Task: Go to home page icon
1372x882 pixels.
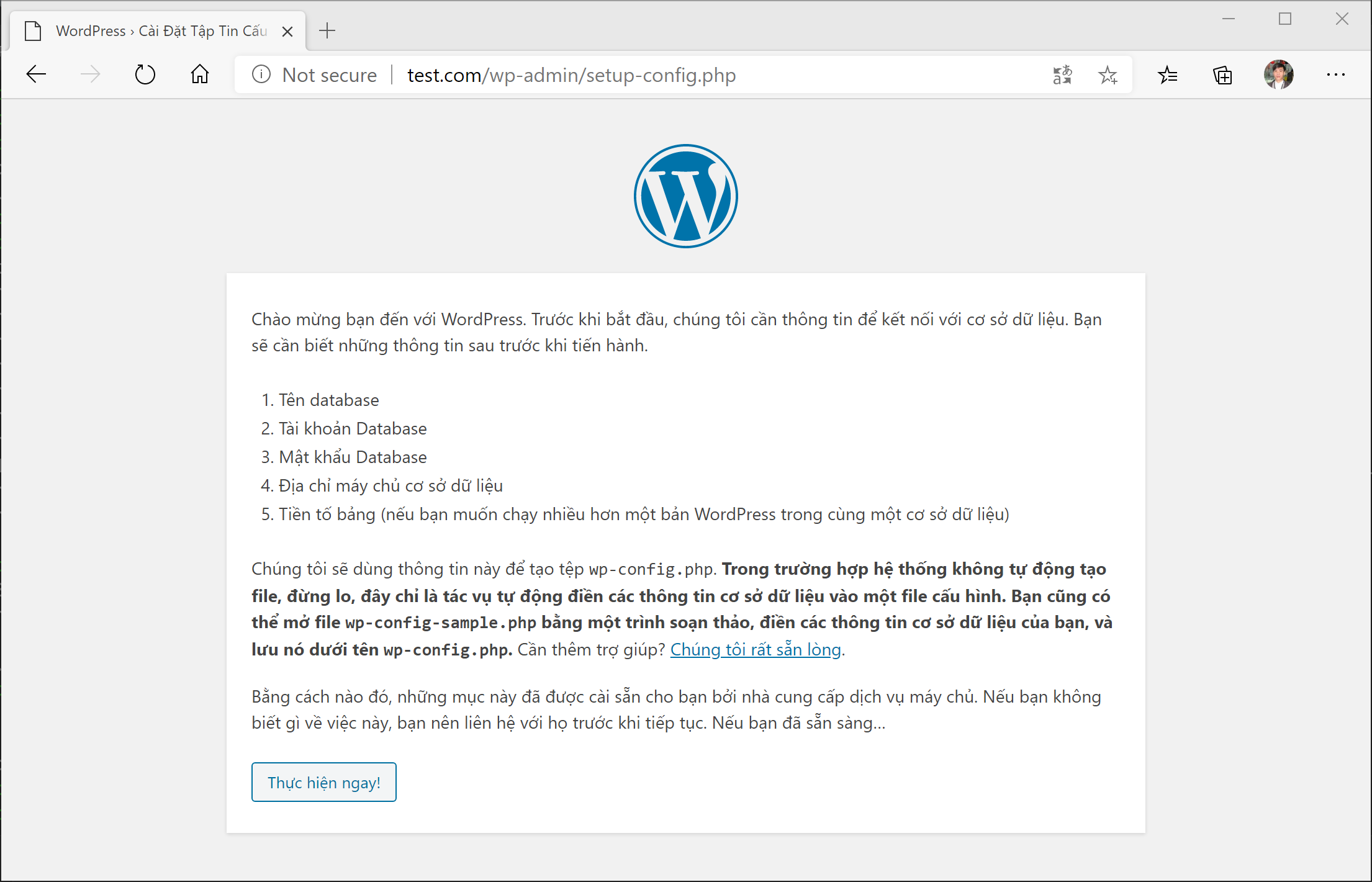Action: (199, 75)
